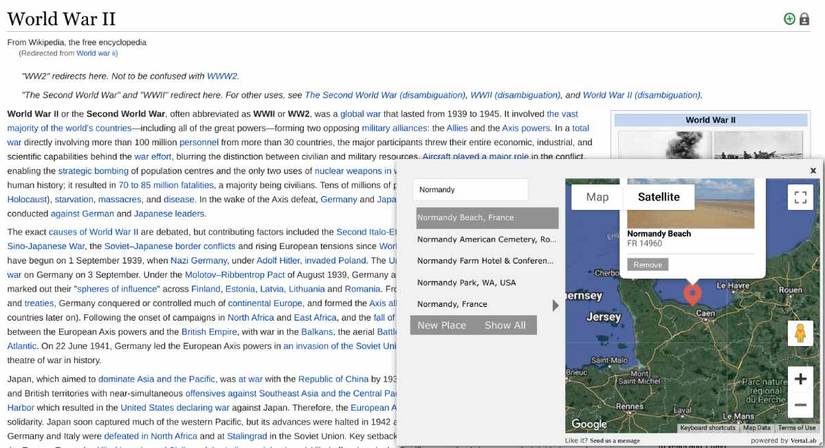
Task: Select Normandy Beach, France result
Action: coord(487,217)
